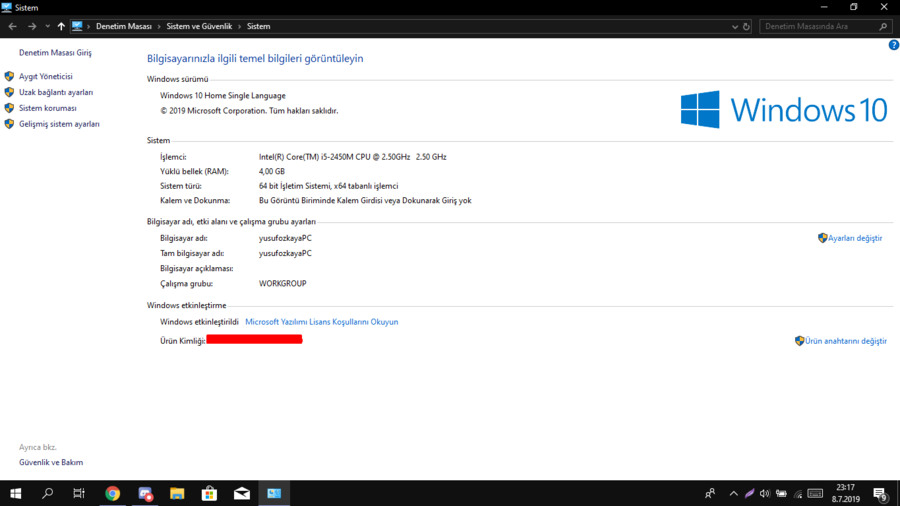This screenshot has height=506, width=900.
Task: Open the notification center
Action: [880, 493]
